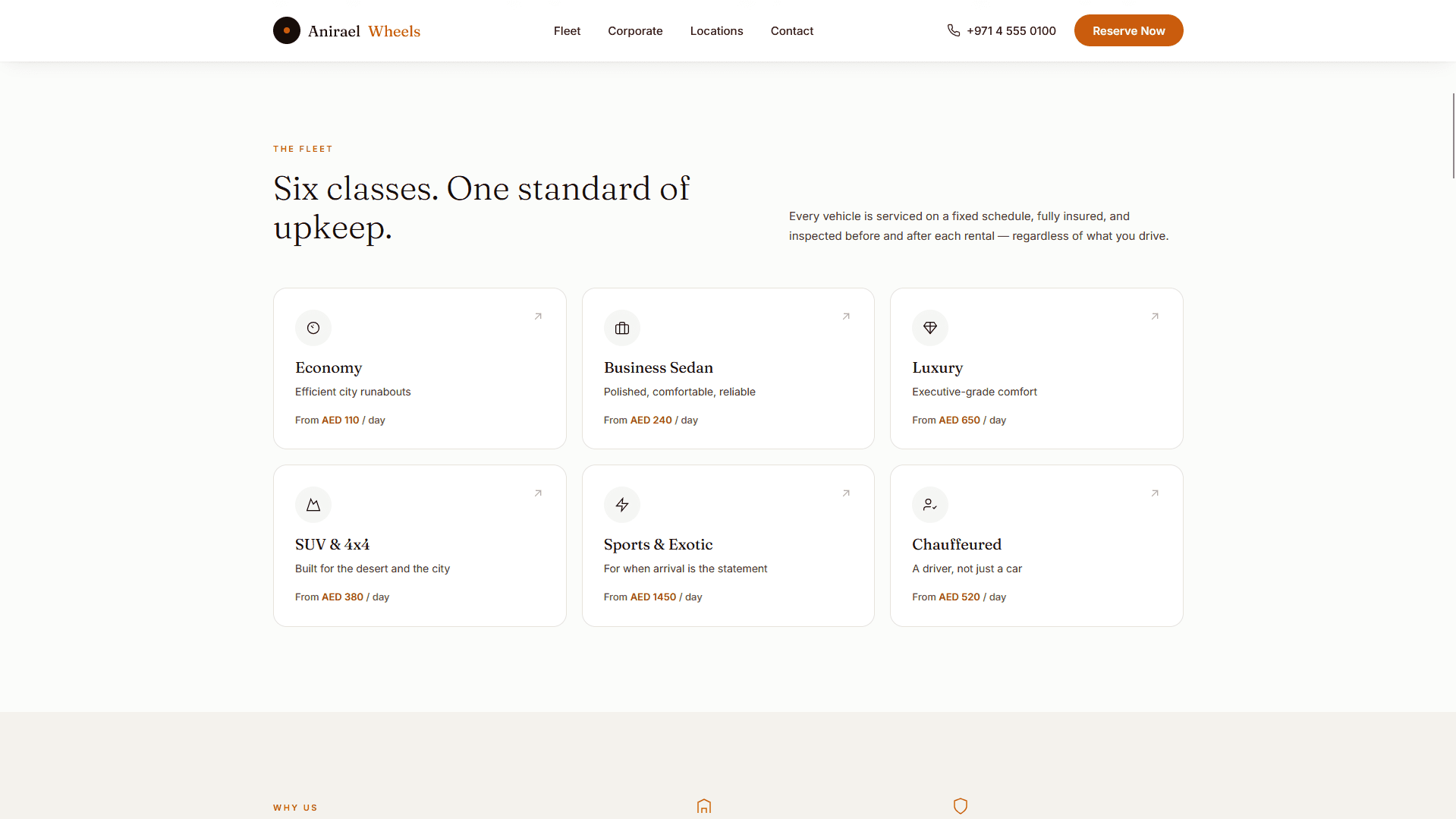
Task: Select the Sports & Exotic card title
Action: [659, 544]
